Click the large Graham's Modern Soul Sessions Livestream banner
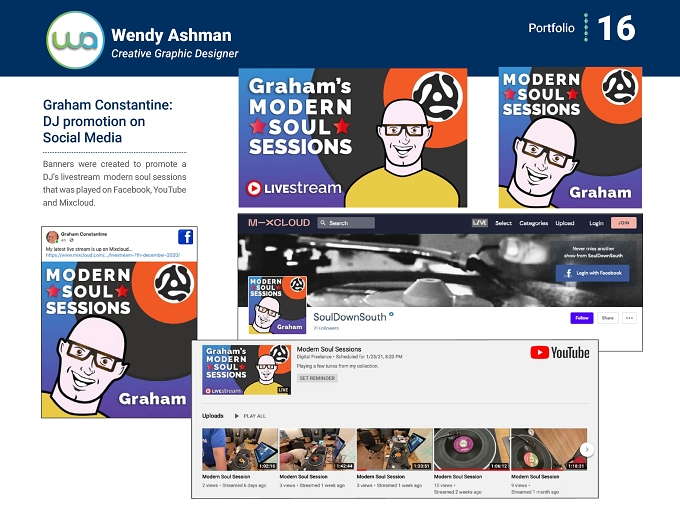Image resolution: width=680 pixels, height=525 pixels. click(x=353, y=137)
